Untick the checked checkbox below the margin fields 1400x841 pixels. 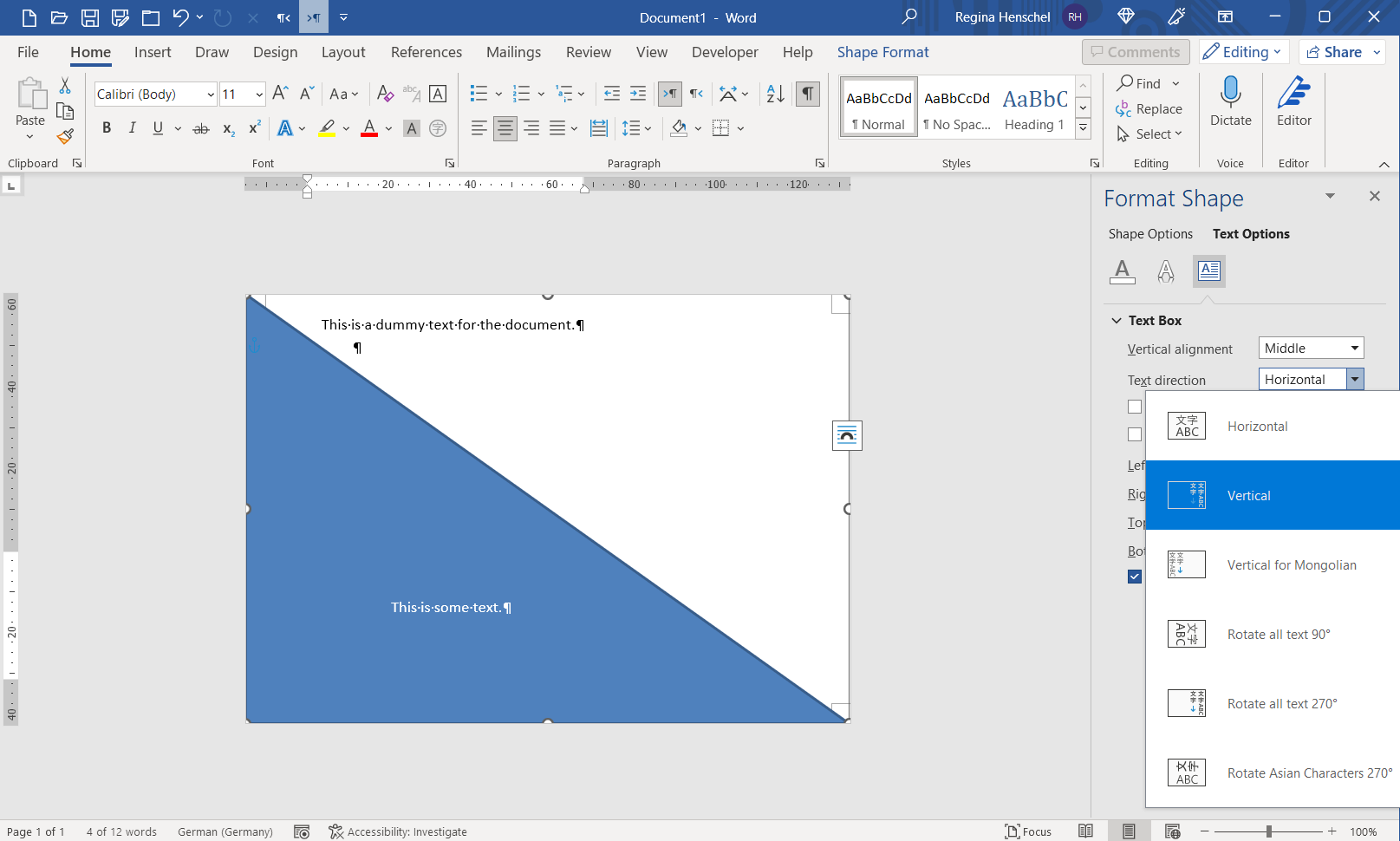click(x=1135, y=577)
